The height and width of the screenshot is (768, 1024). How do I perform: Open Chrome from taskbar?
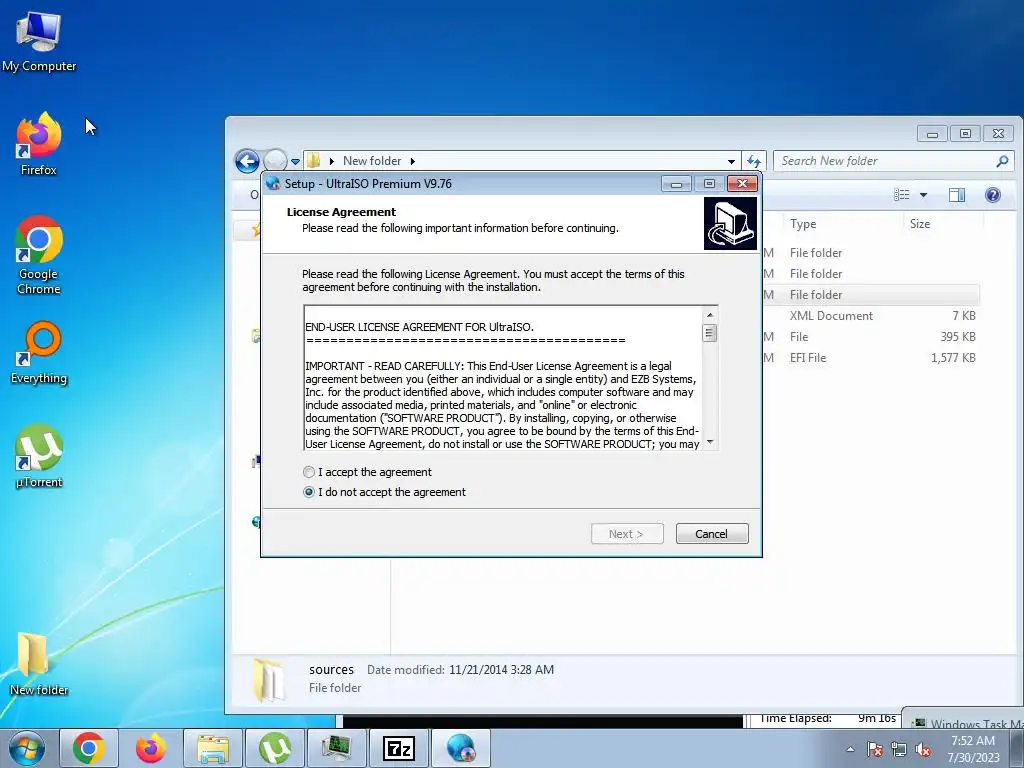(89, 748)
